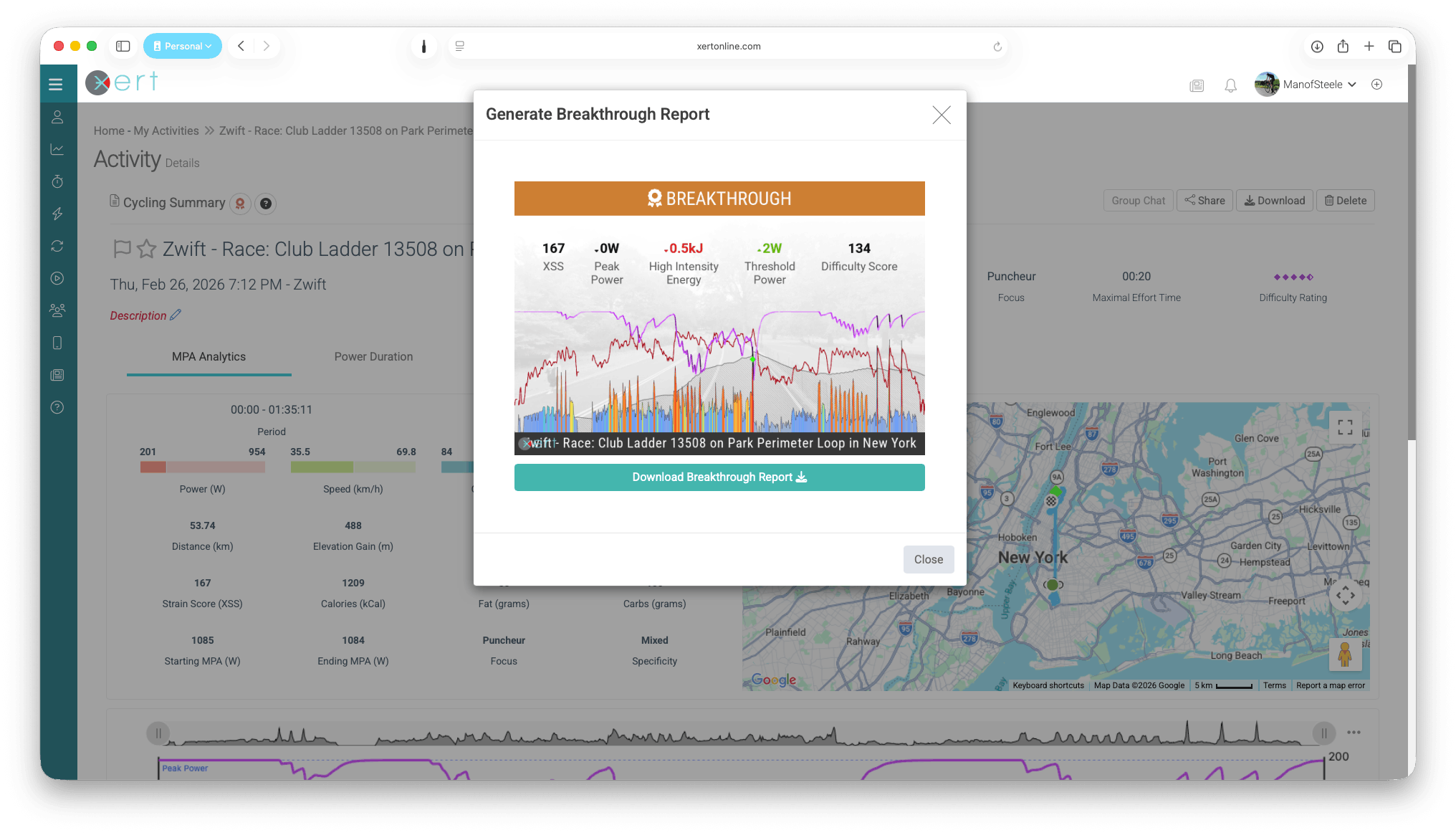Expand the Personal profile dropdown
This screenshot has width=1456, height=833.
(x=182, y=47)
